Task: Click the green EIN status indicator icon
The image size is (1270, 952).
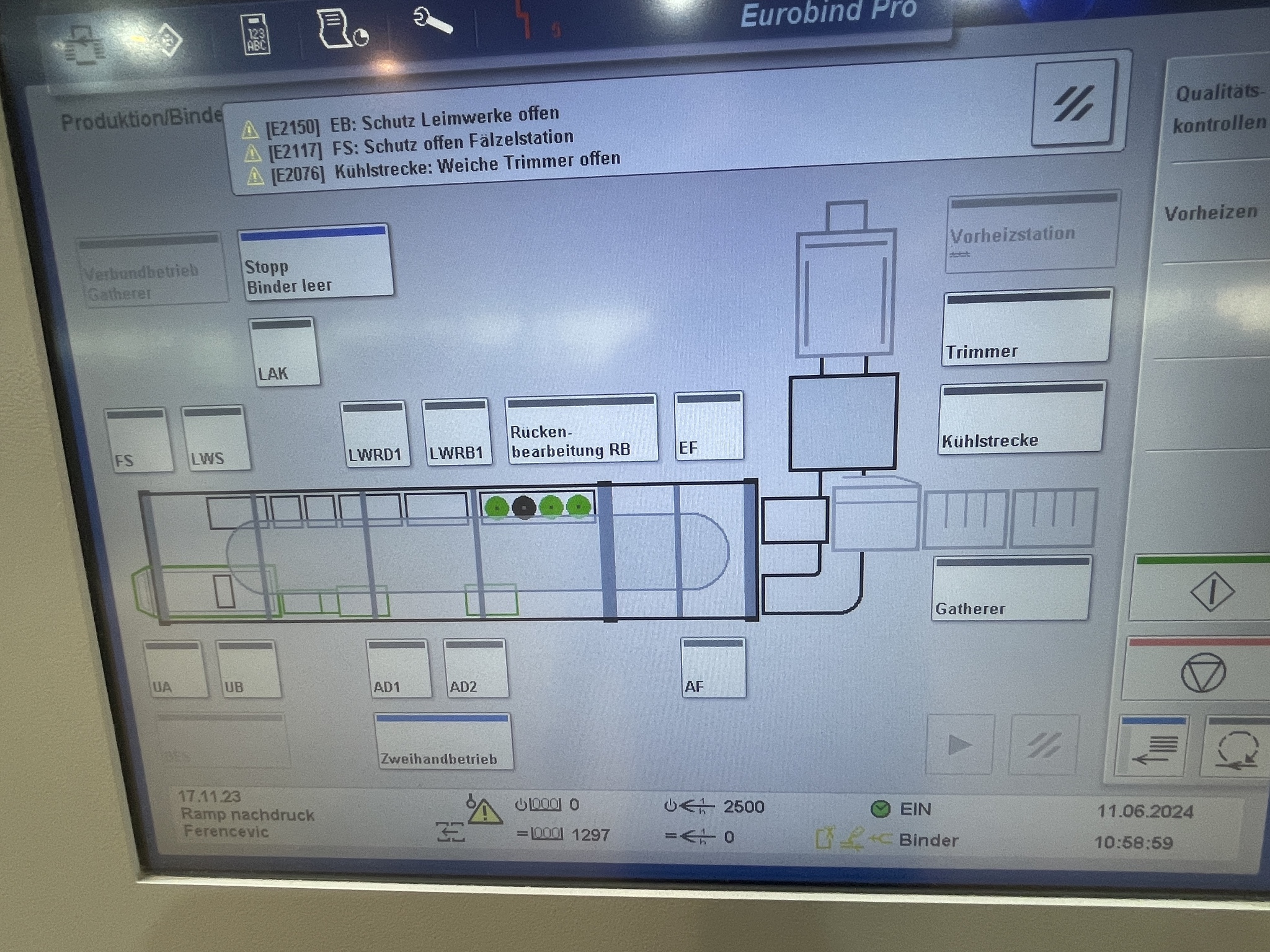Action: coord(881,808)
